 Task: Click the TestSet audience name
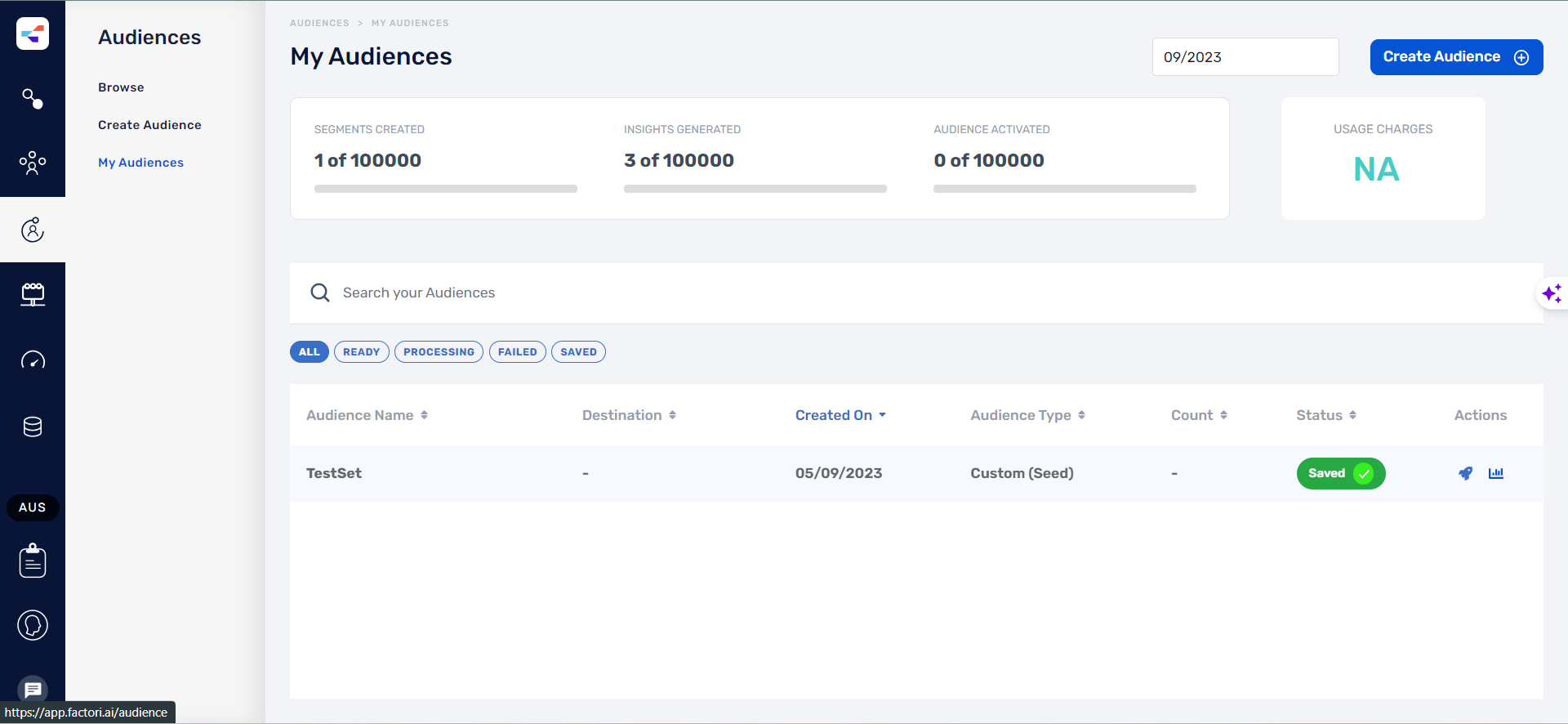click(x=334, y=473)
